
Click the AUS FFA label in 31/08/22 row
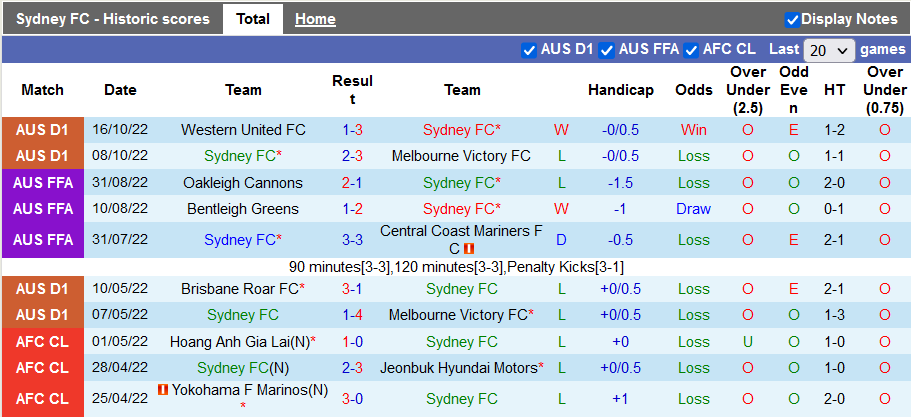pyautogui.click(x=42, y=183)
